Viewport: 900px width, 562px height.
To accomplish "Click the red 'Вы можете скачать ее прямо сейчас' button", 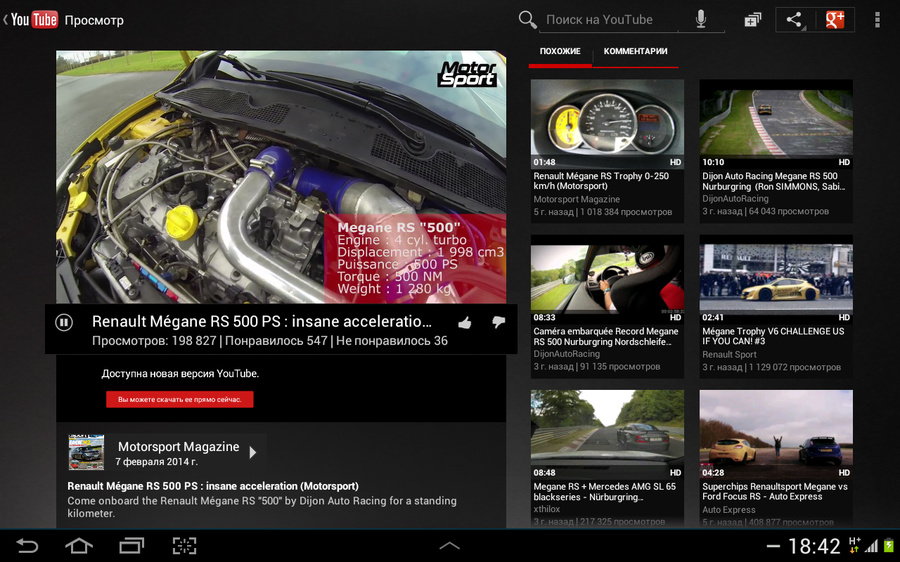I will point(180,400).
